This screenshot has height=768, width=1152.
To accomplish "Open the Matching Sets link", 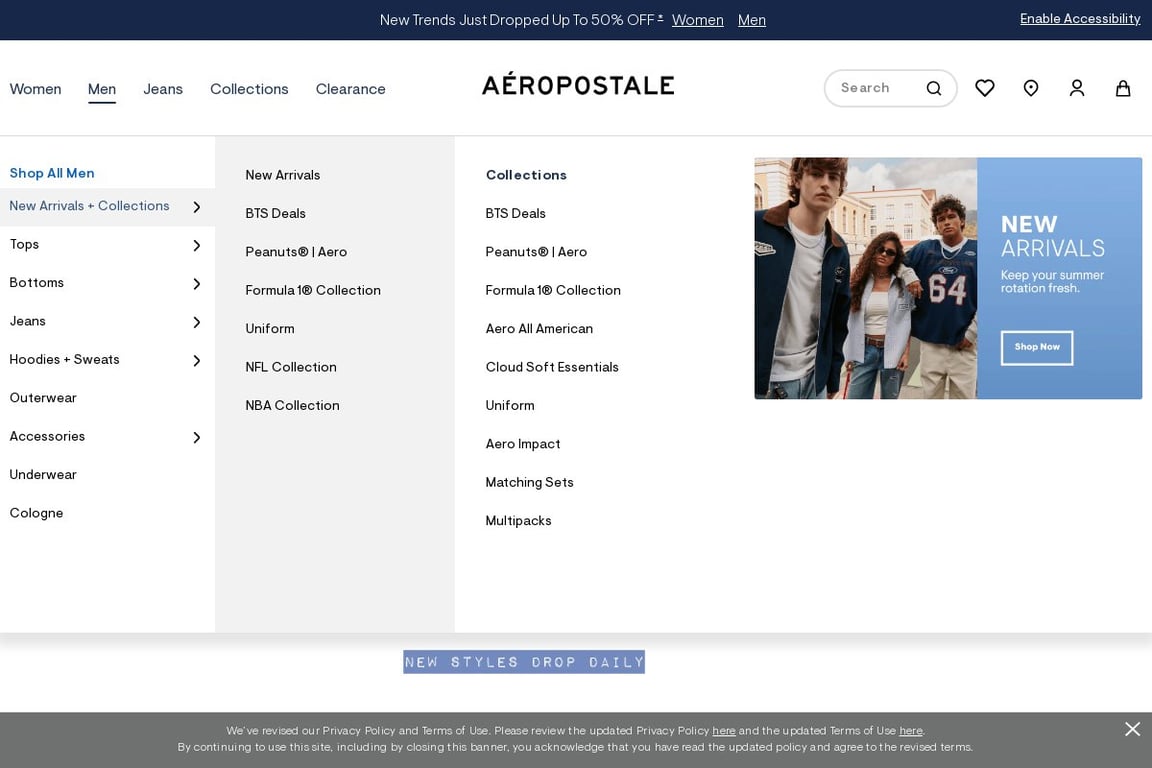I will (530, 482).
